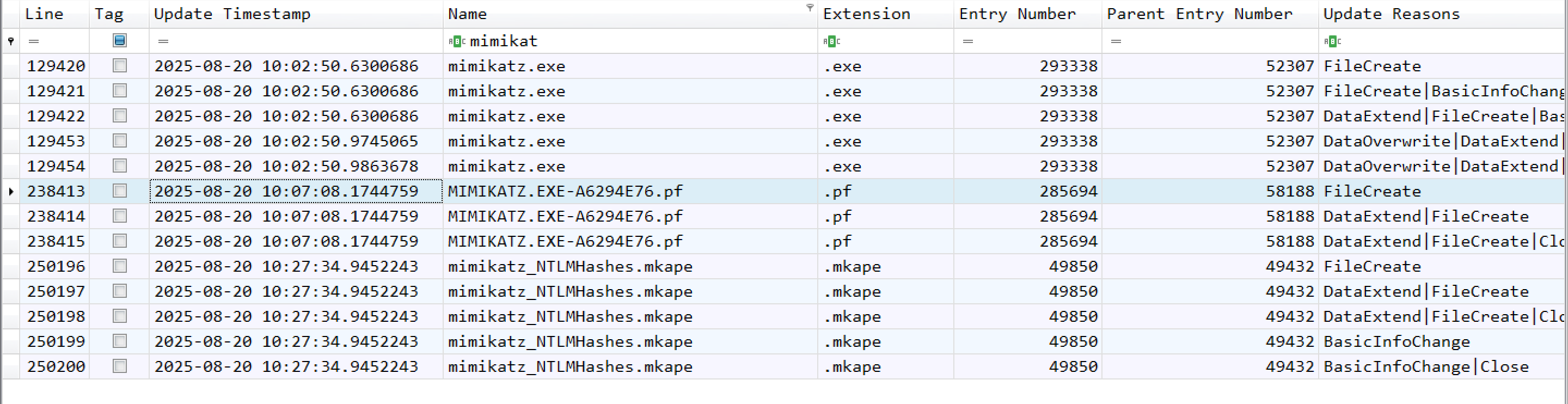Select the timestamp cell of line 129453

[286, 141]
